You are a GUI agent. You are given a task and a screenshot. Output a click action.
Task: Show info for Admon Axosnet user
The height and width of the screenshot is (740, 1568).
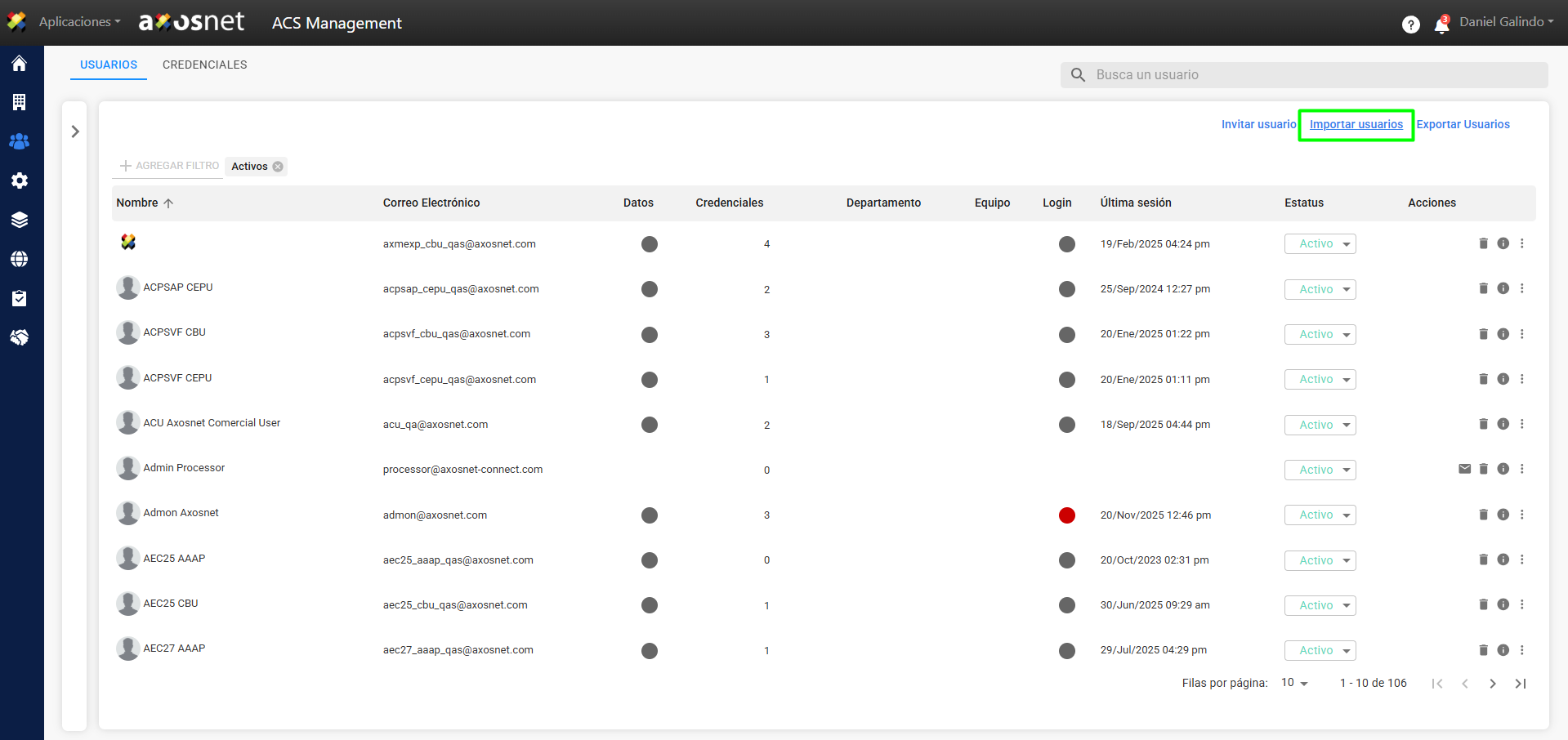1503,515
